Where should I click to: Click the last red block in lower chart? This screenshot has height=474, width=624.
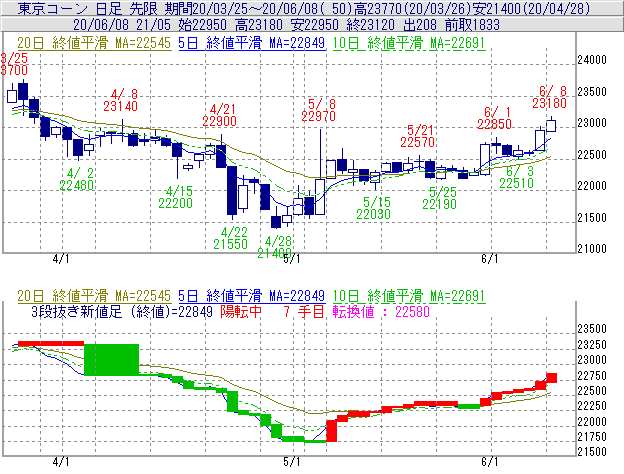coord(552,377)
